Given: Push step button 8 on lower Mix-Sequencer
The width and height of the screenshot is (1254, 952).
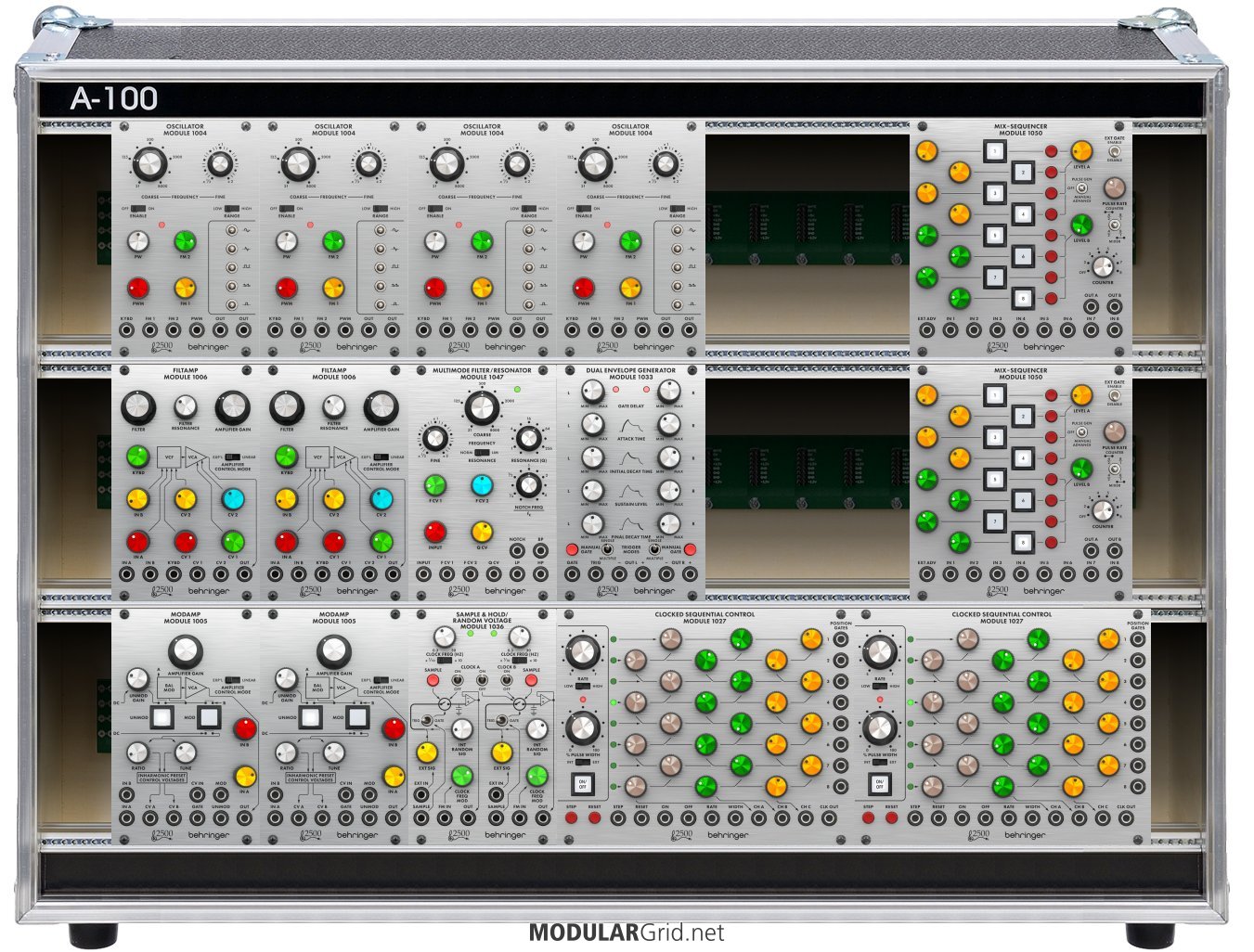Looking at the screenshot, I should point(1022,542).
